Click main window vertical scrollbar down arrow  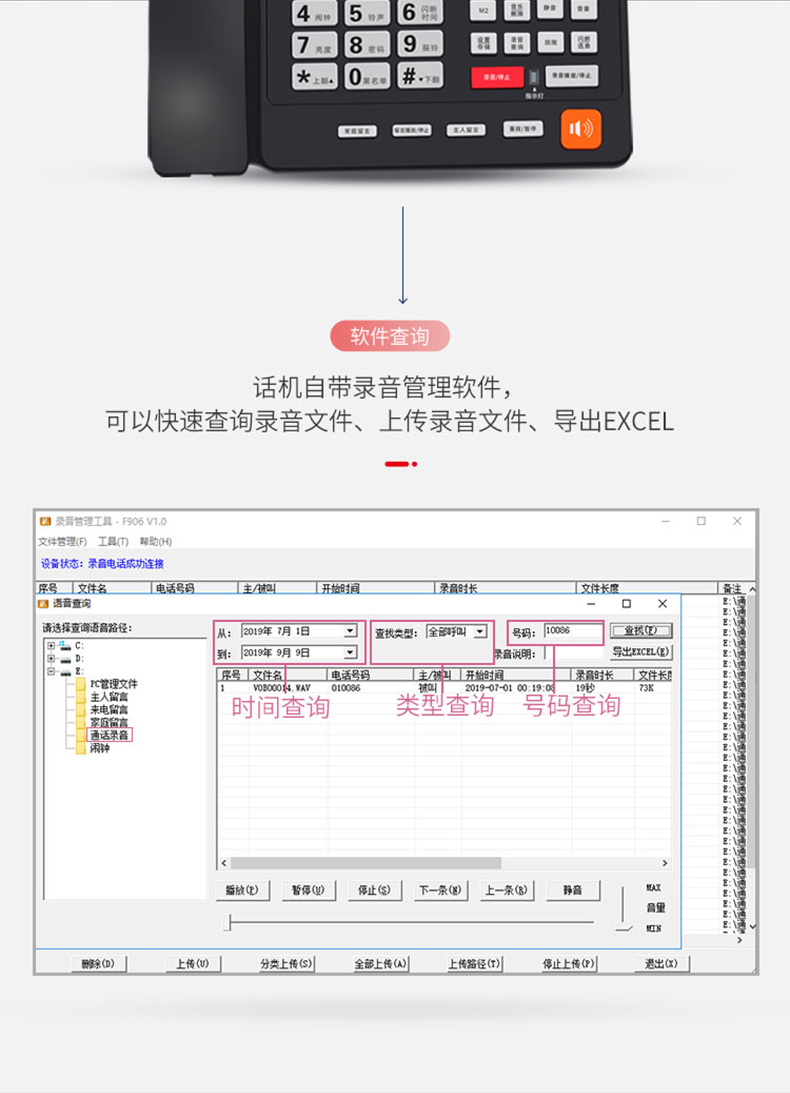752,926
